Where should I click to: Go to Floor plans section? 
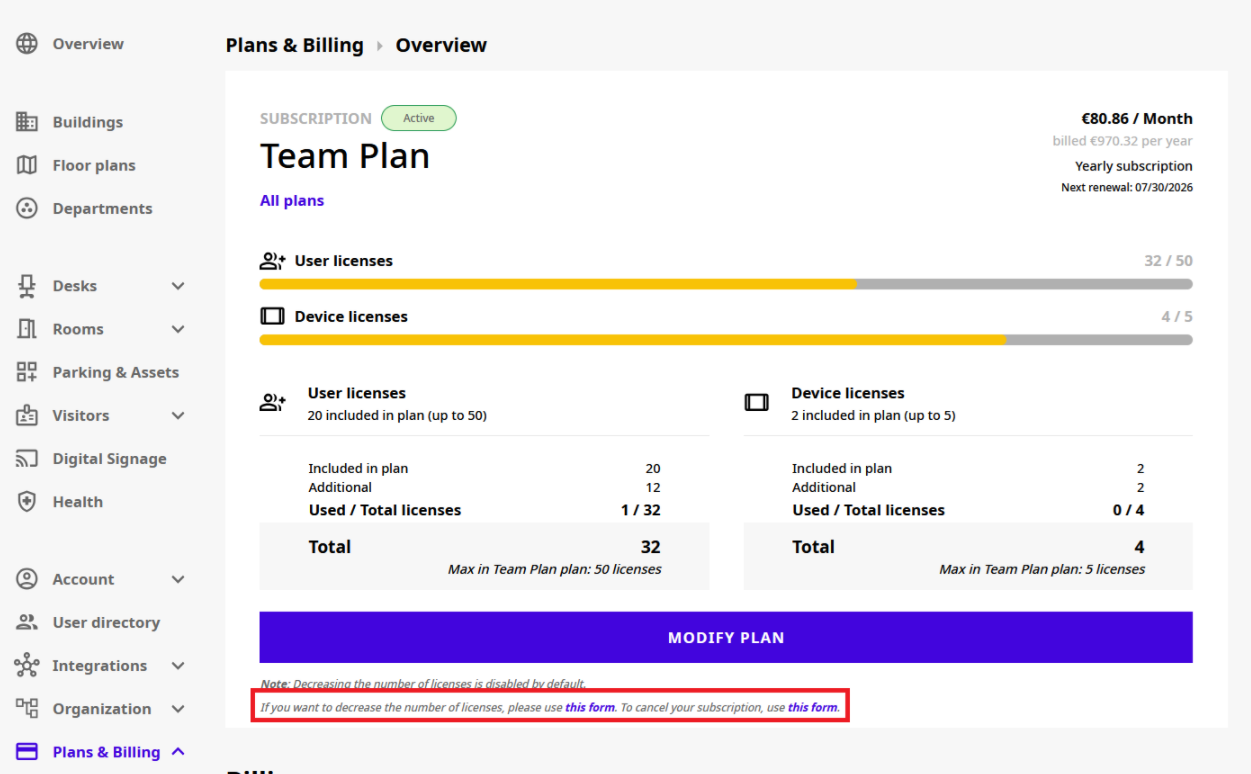click(94, 165)
